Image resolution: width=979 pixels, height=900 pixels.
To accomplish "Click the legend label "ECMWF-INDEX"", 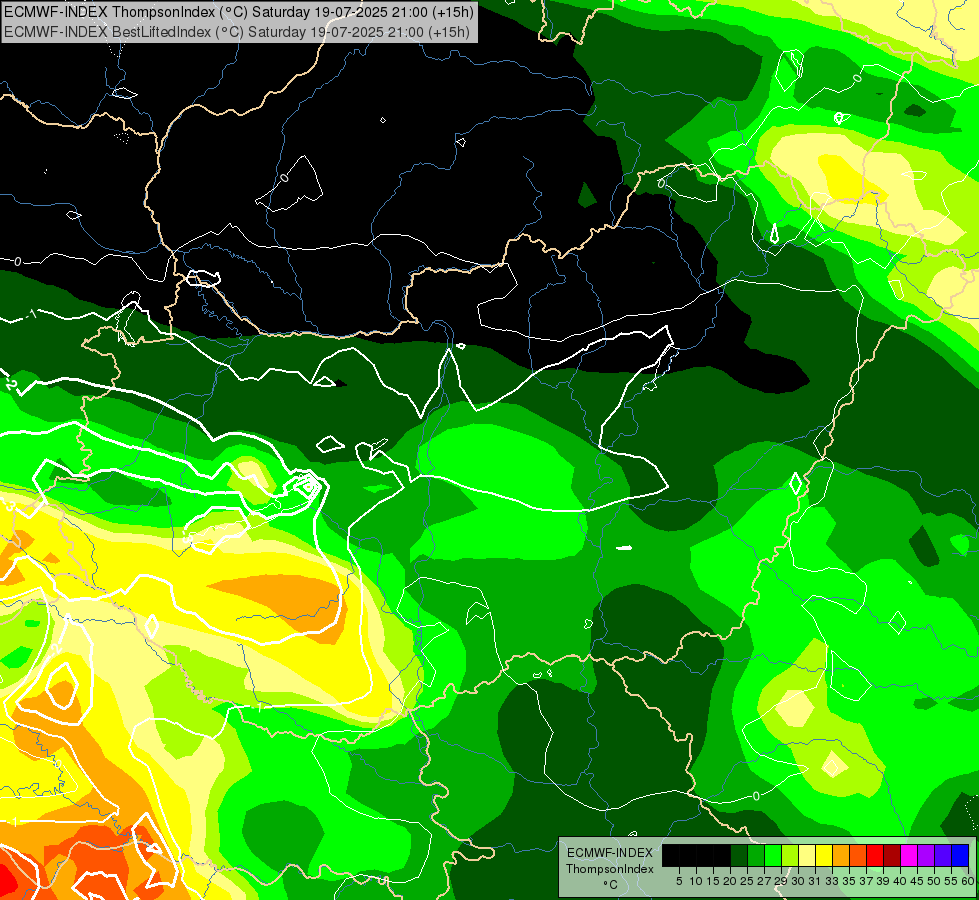I will click(610, 853).
